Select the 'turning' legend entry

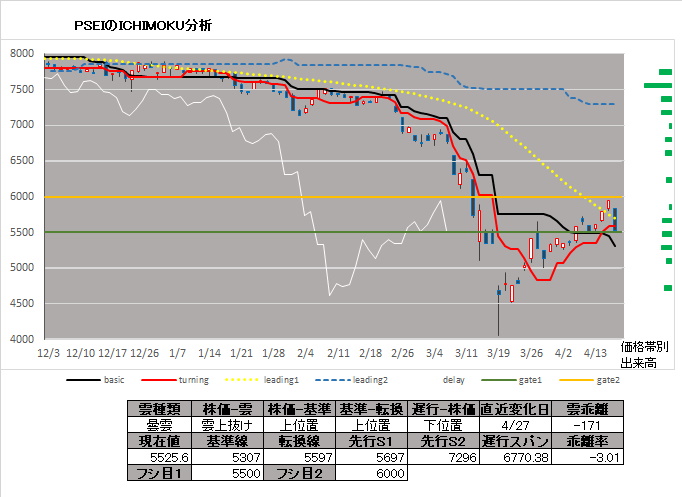(x=175, y=380)
